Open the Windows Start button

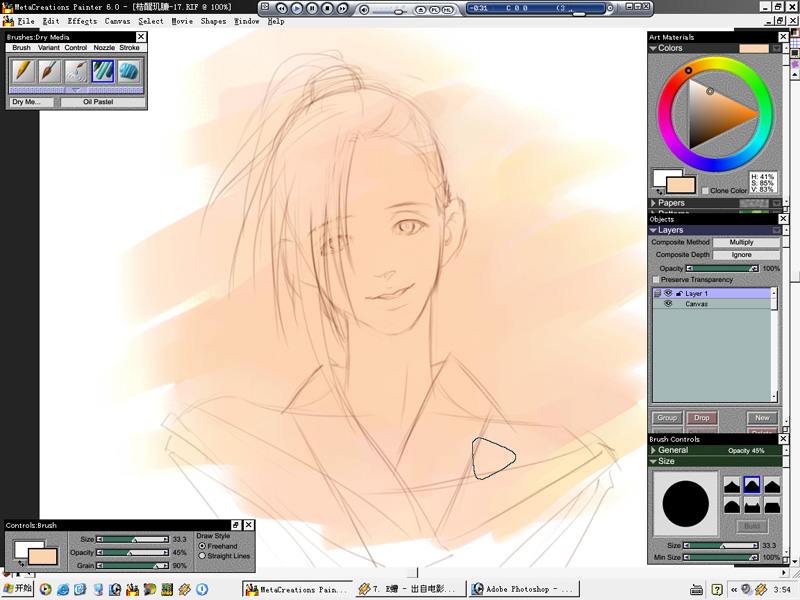[17, 589]
